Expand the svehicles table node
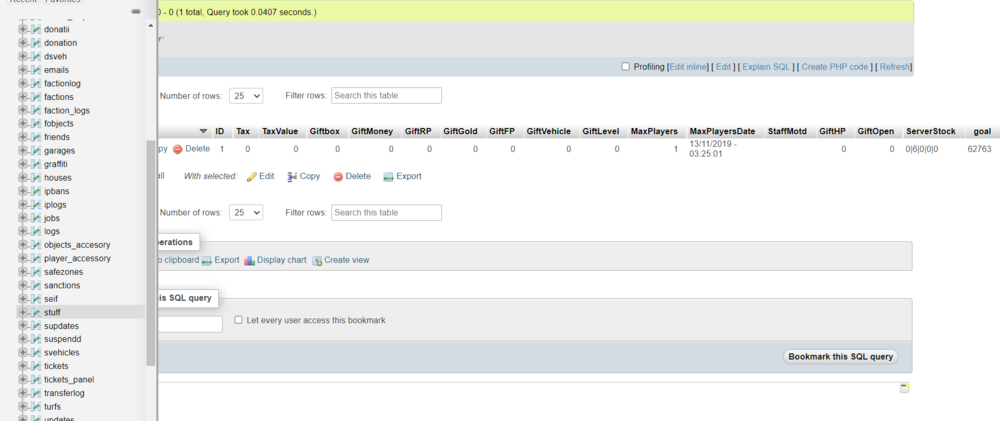 click(x=23, y=352)
